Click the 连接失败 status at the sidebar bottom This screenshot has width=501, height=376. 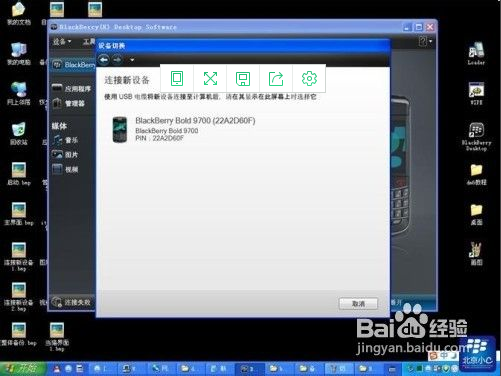71,302
